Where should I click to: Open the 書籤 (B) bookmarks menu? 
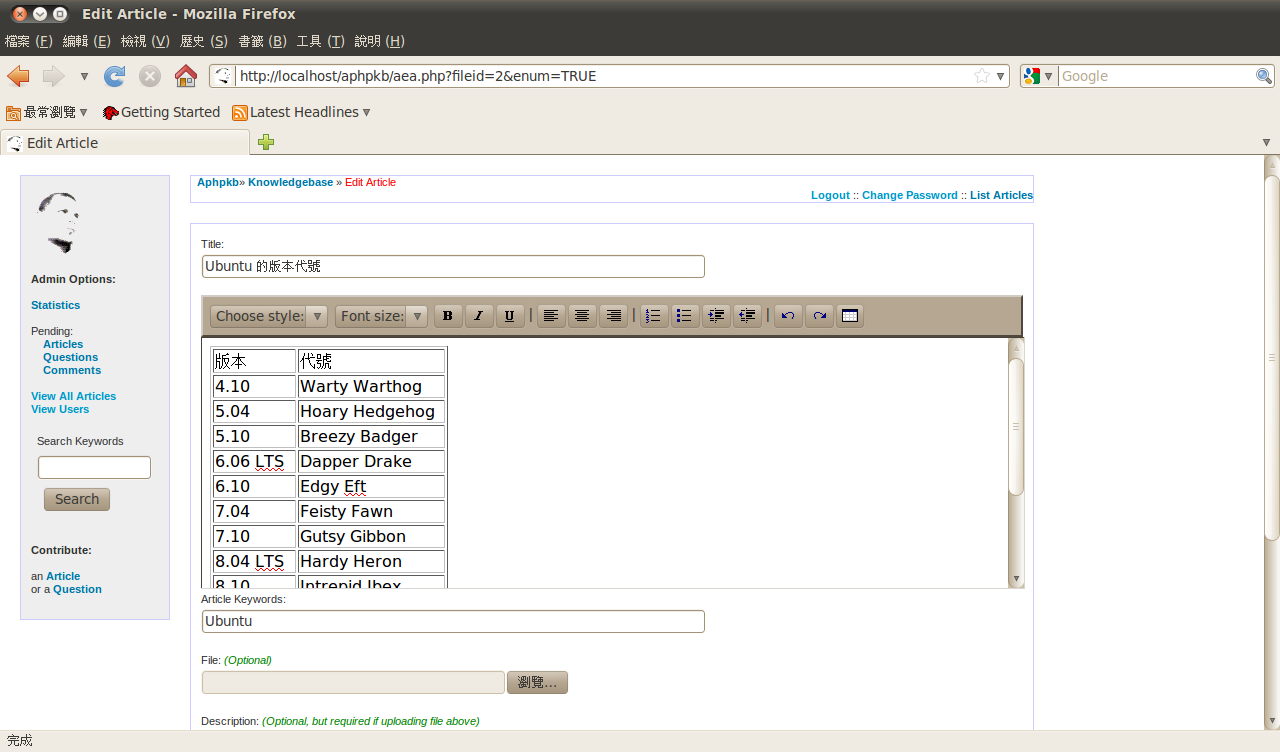(x=262, y=41)
